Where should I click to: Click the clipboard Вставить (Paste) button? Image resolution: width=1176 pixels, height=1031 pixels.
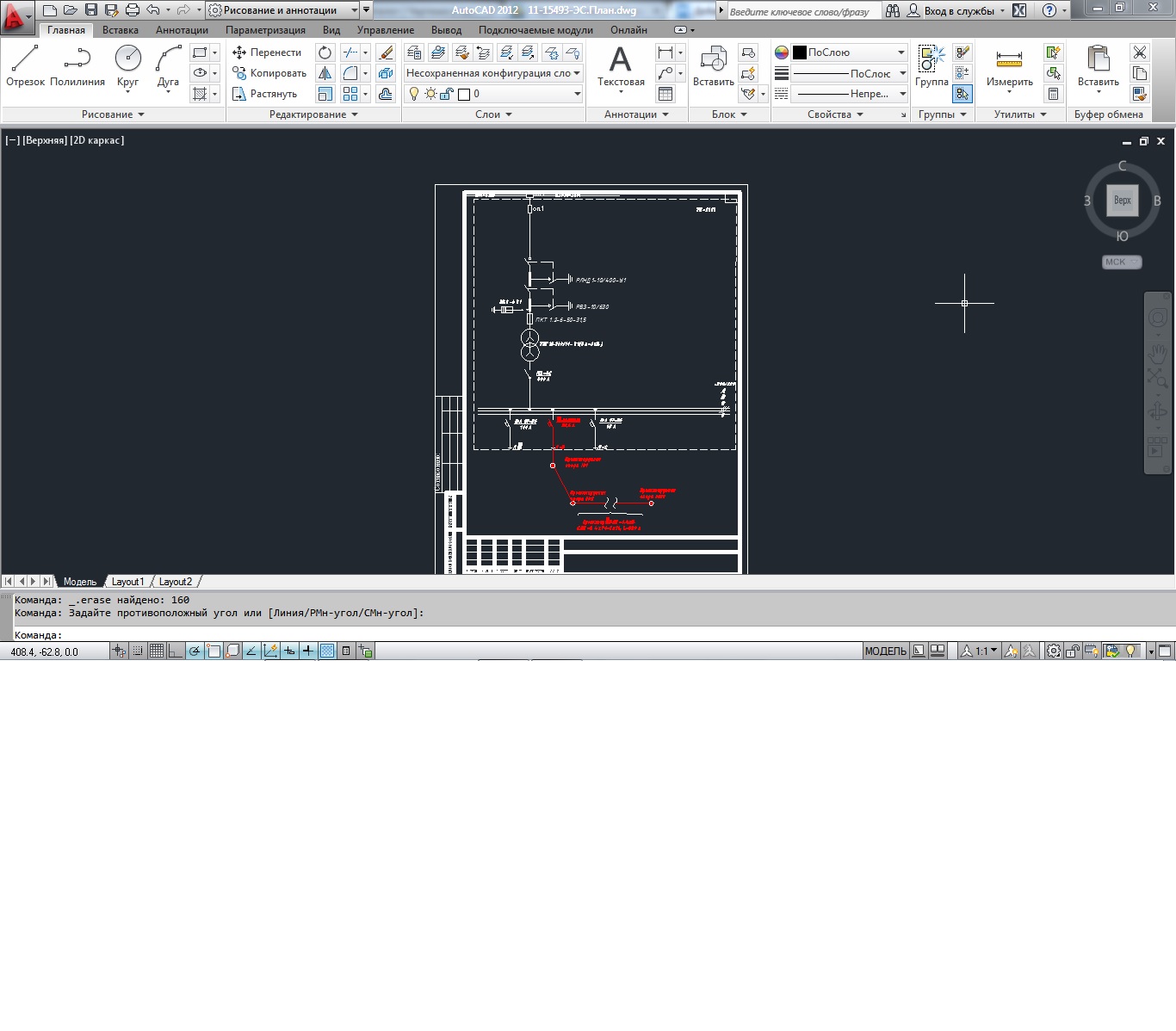coord(1098,67)
